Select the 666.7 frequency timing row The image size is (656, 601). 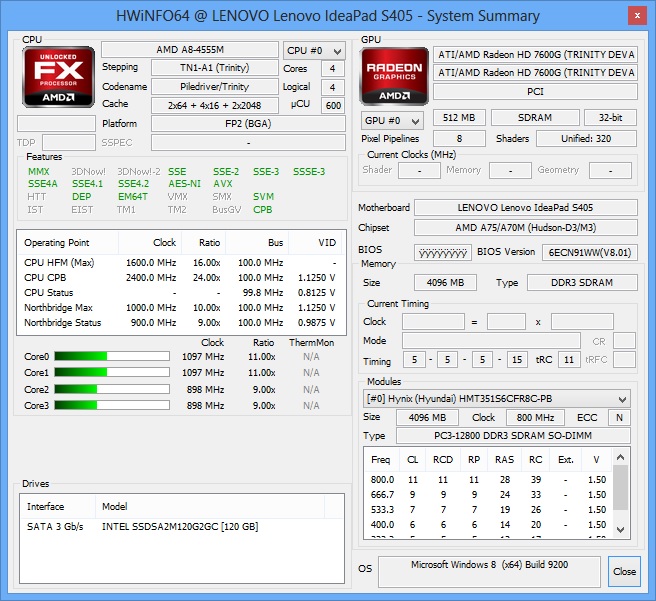[488, 495]
